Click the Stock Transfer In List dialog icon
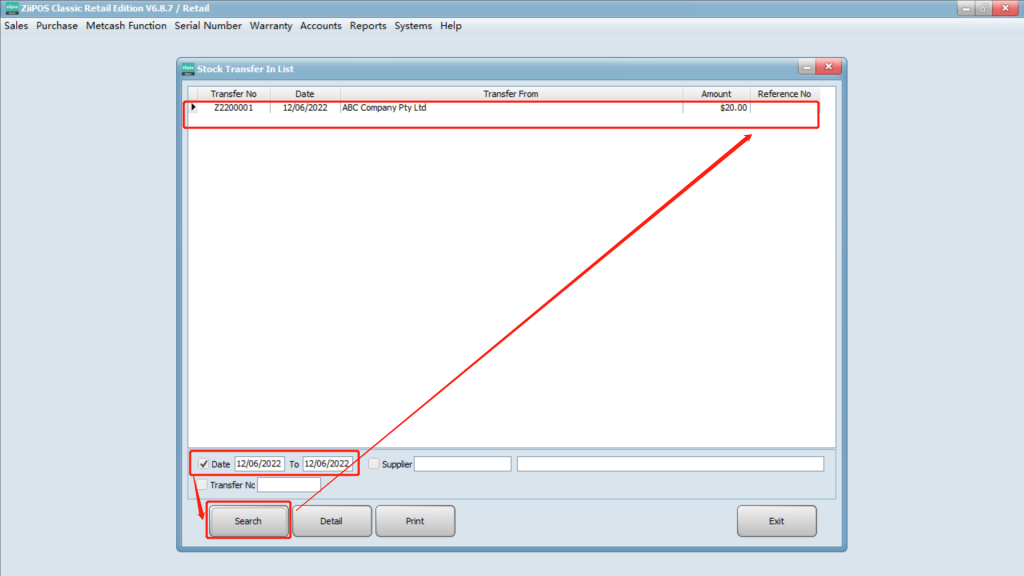 pos(187,68)
